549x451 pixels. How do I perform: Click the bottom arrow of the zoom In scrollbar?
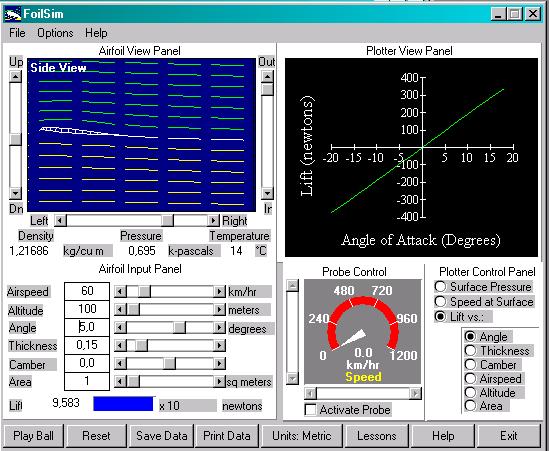(267, 193)
